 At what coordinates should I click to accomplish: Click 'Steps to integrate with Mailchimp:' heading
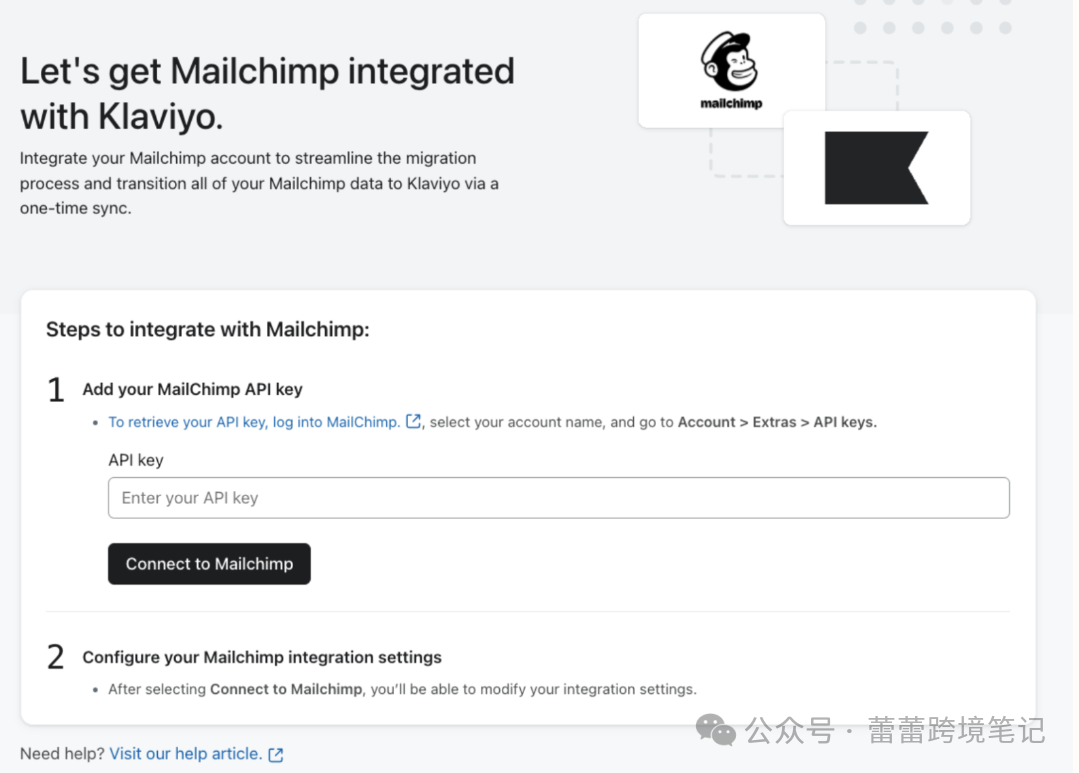(208, 330)
